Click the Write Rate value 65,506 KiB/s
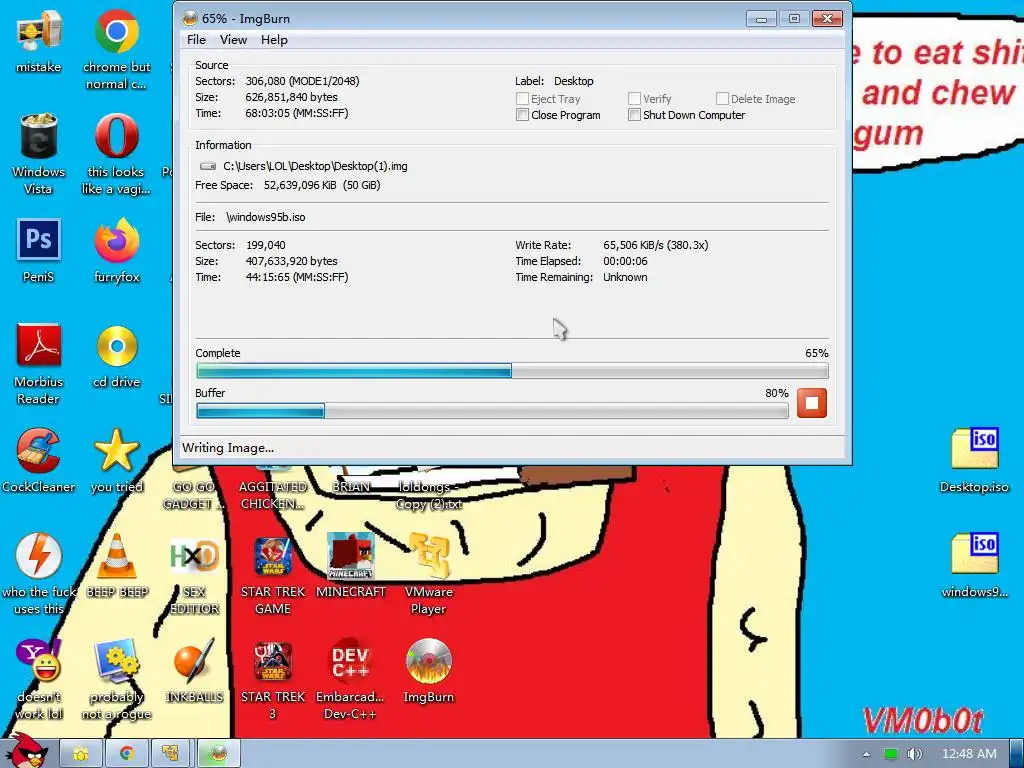Viewport: 1024px width, 768px height. 656,245
